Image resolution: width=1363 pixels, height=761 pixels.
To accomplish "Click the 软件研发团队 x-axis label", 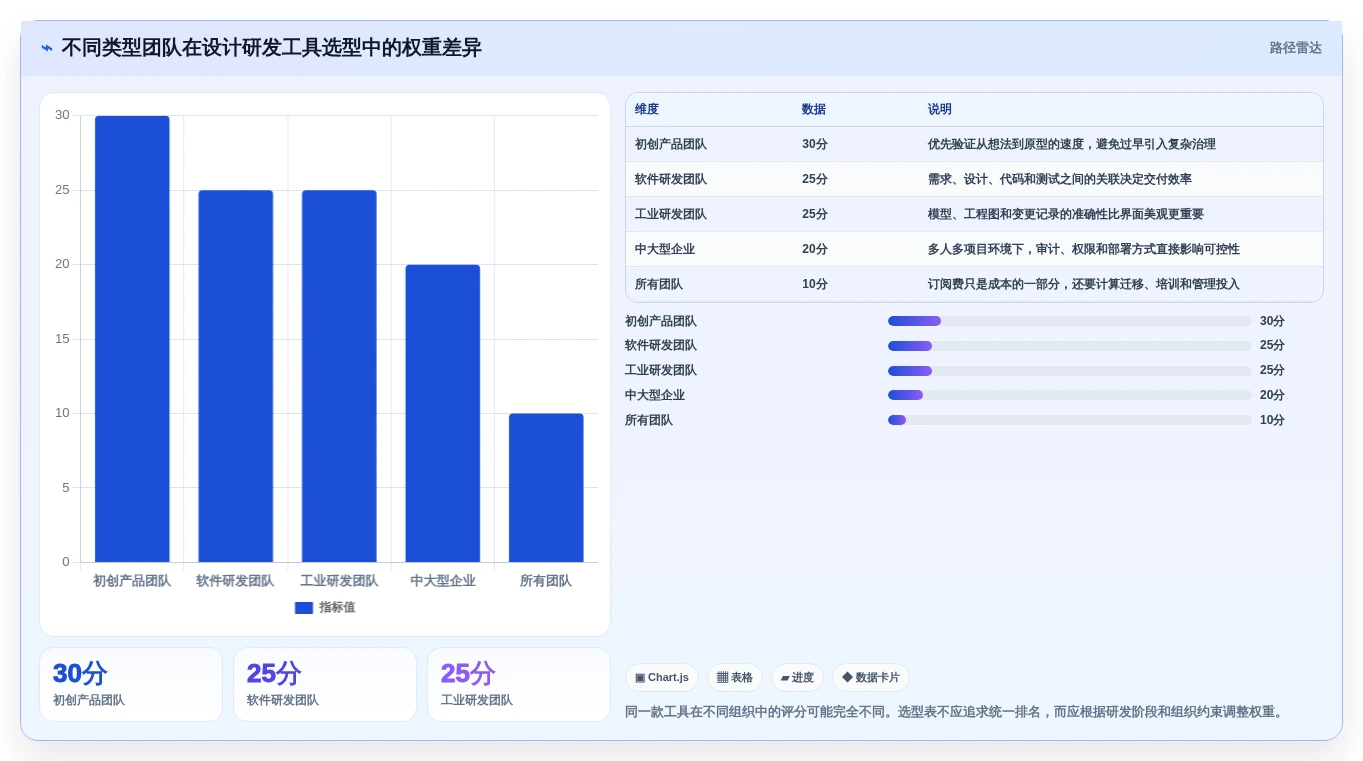I will 235,581.
